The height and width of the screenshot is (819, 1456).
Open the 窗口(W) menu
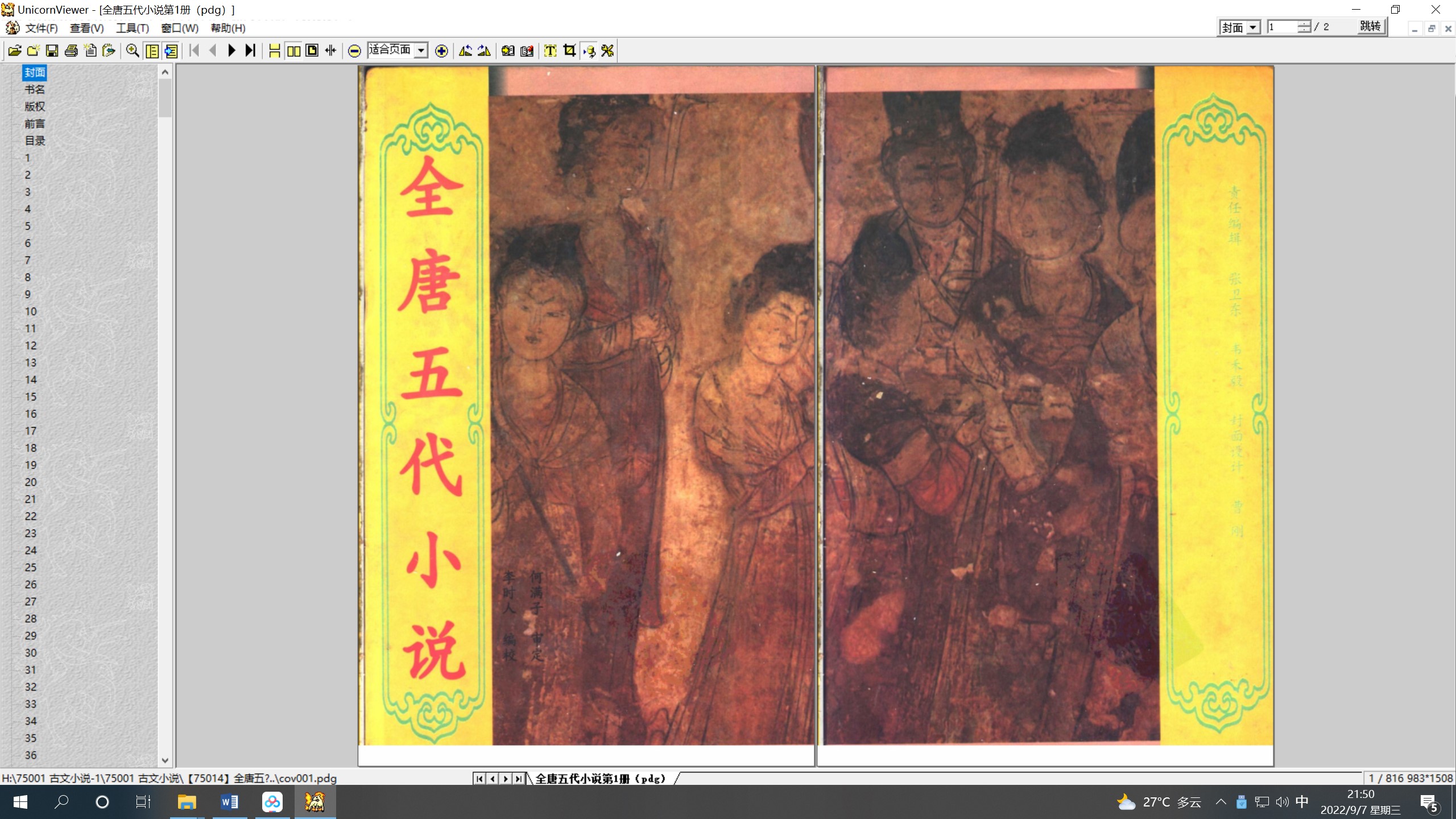pos(180,28)
